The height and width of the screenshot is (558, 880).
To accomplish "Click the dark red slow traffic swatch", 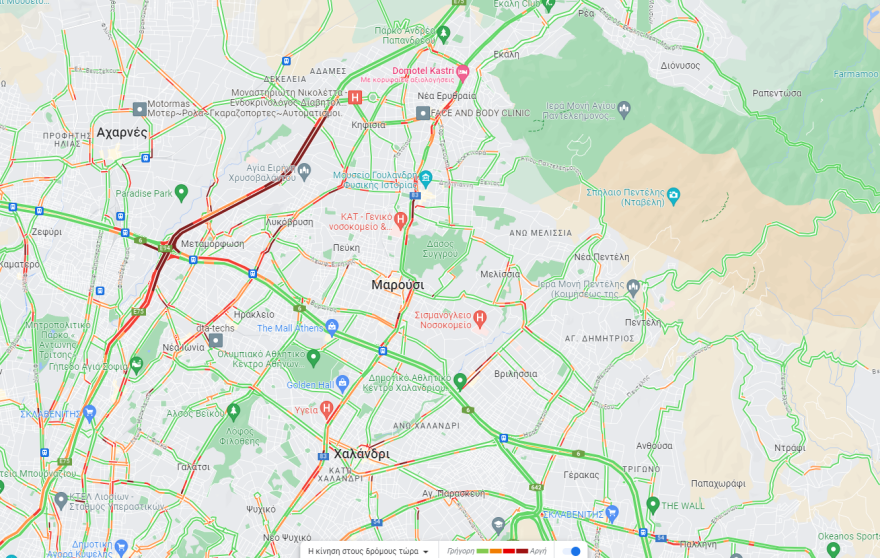I will 522,551.
